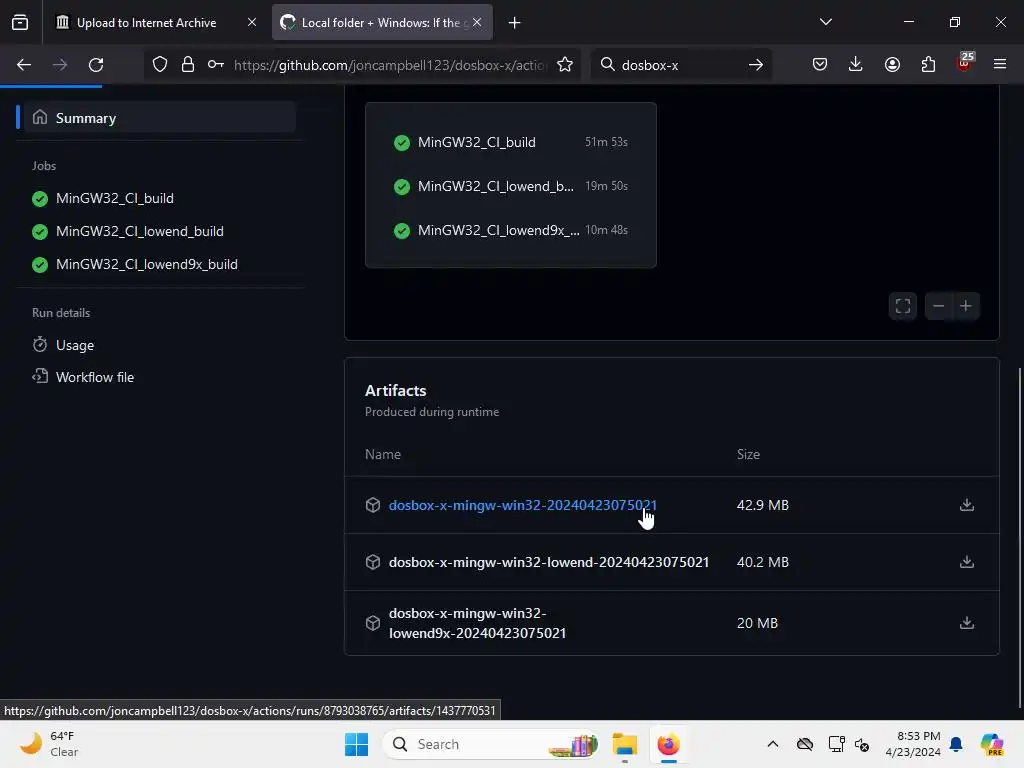The image size is (1024, 768).
Task: Click Firefox icon in taskbar
Action: (x=669, y=744)
